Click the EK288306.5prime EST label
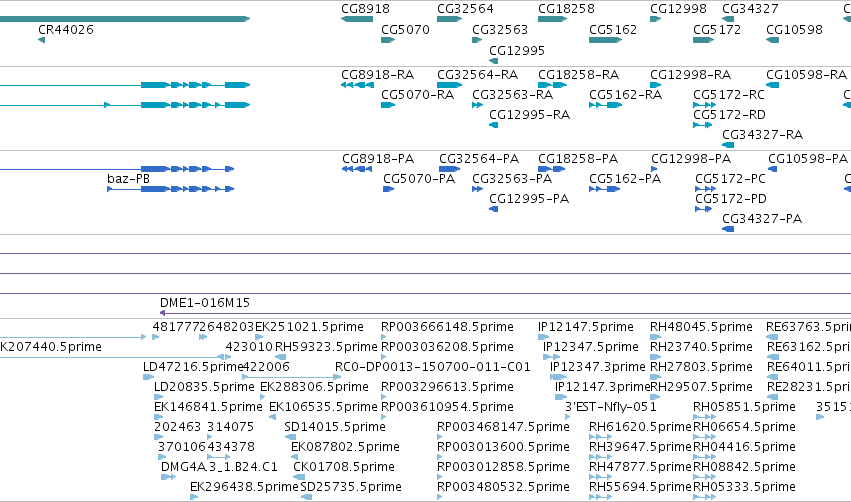The height and width of the screenshot is (502, 851). [314, 387]
